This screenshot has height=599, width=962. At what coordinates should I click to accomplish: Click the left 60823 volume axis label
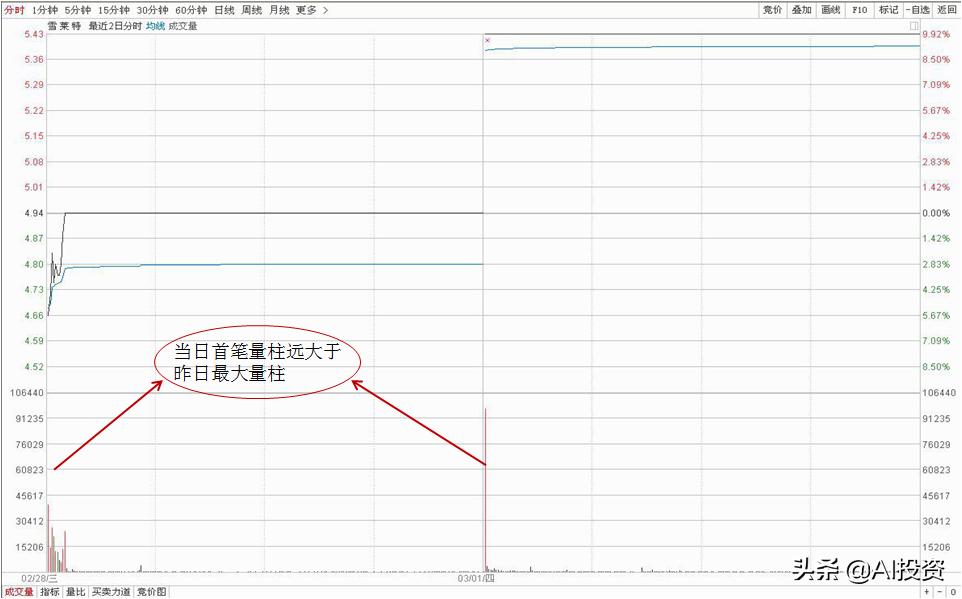click(x=29, y=470)
